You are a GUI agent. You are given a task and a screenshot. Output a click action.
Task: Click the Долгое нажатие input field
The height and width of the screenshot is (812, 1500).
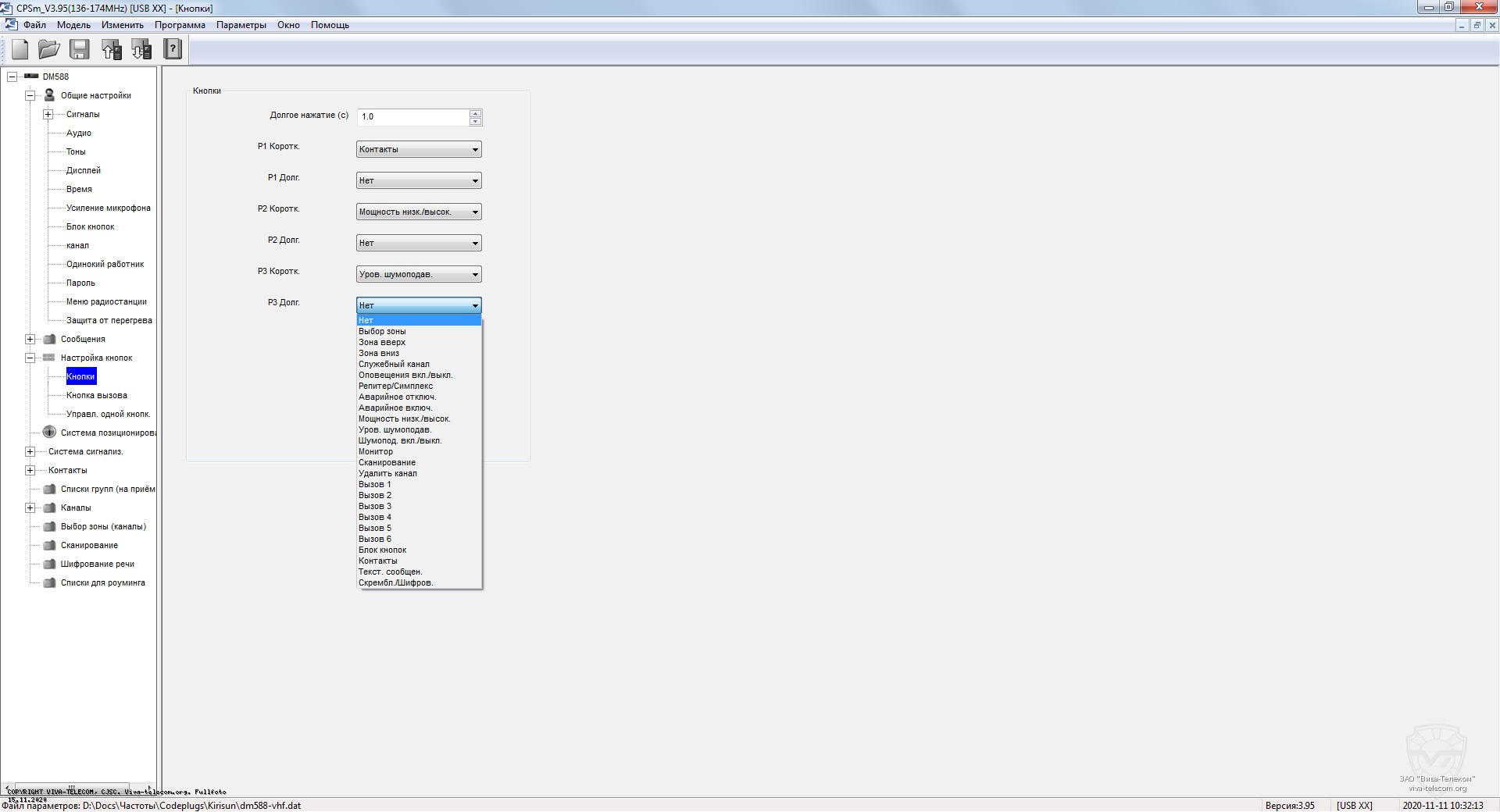412,117
